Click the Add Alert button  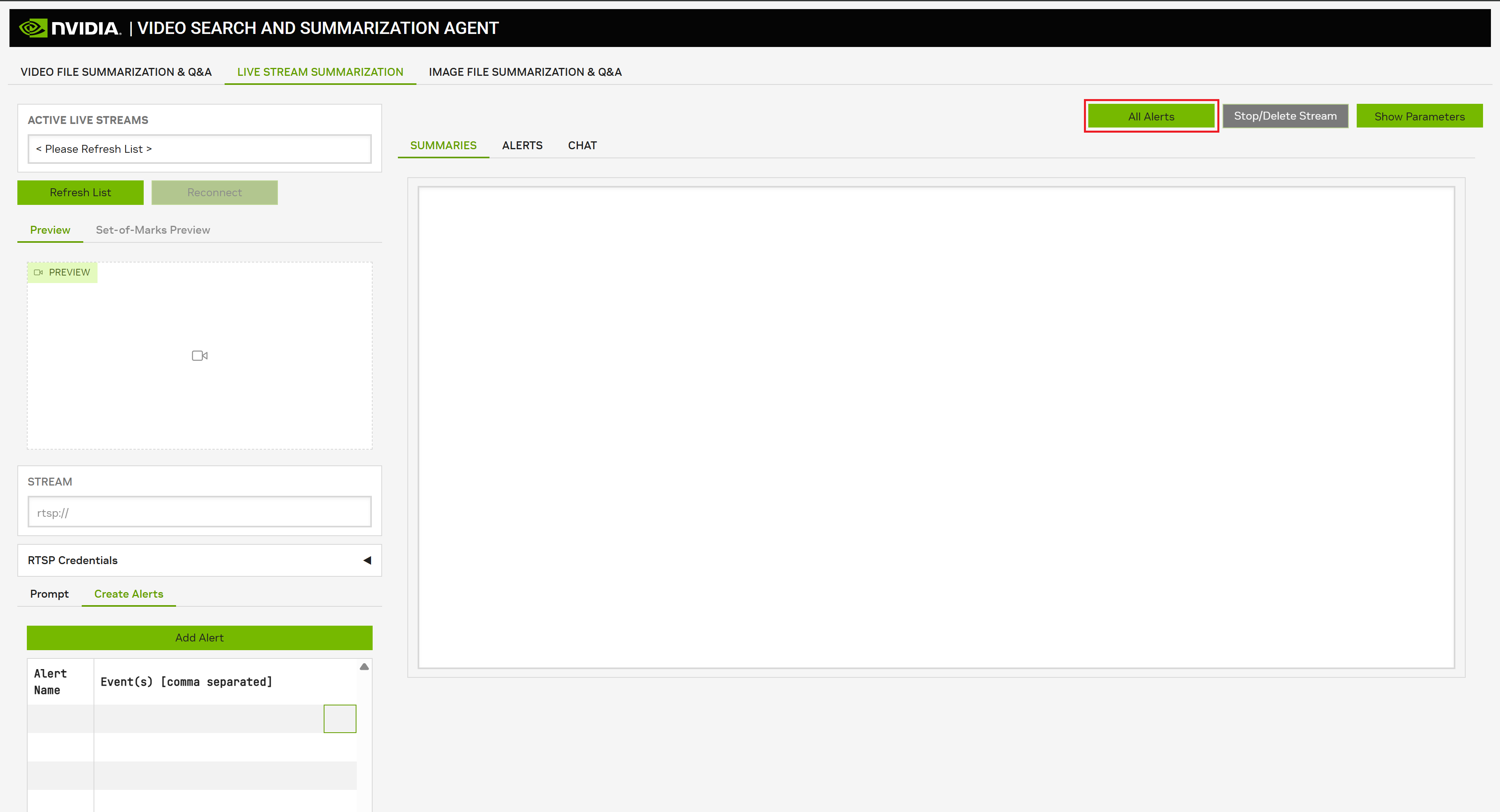(199, 637)
